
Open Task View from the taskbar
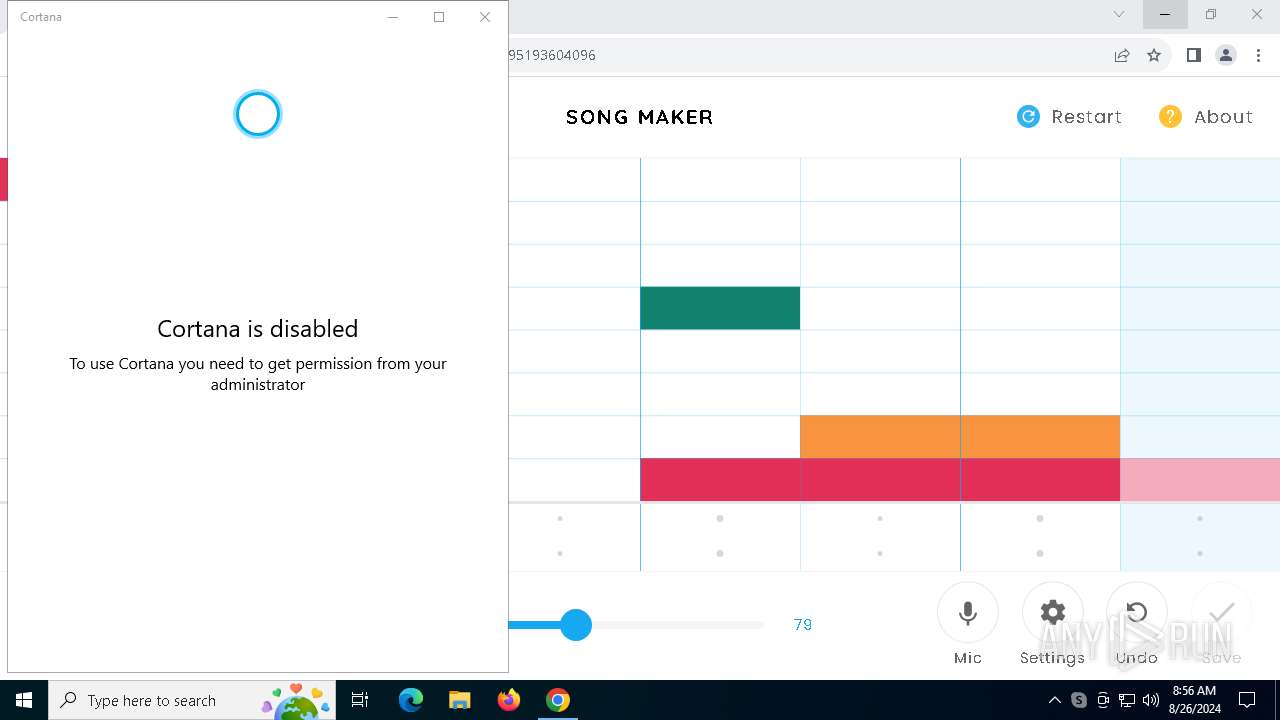[360, 700]
